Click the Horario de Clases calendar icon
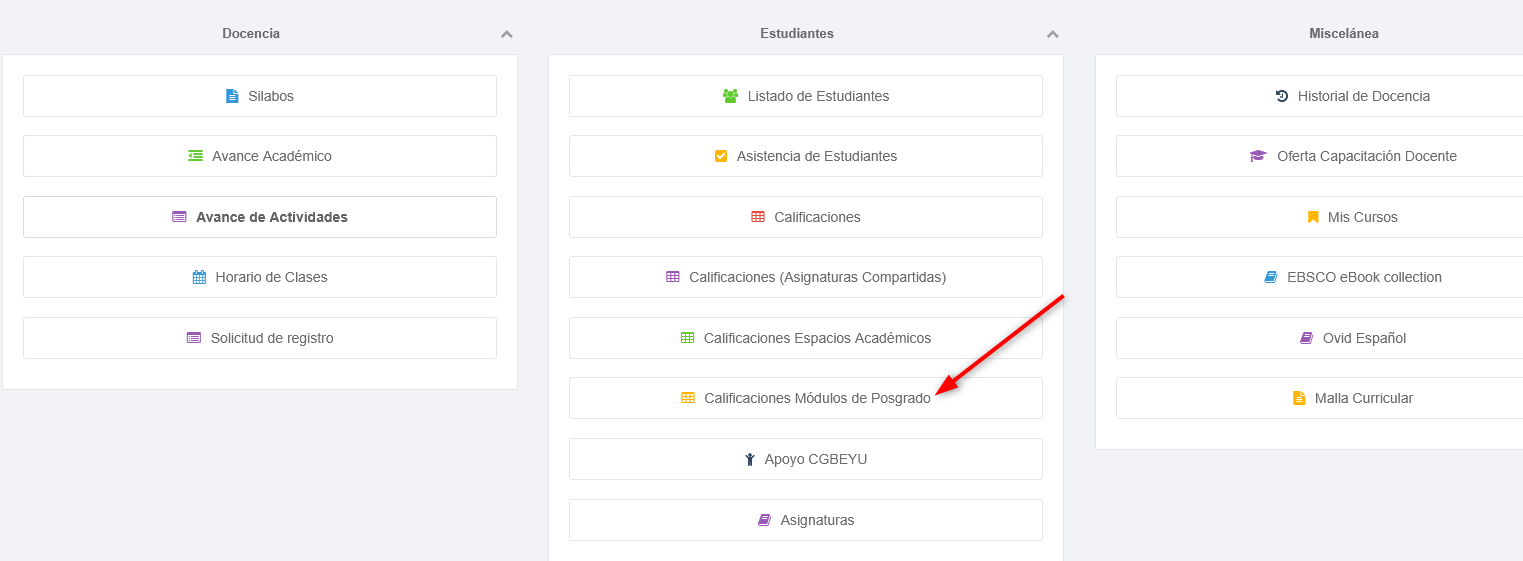Viewport: 1523px width, 561px height. [x=199, y=277]
